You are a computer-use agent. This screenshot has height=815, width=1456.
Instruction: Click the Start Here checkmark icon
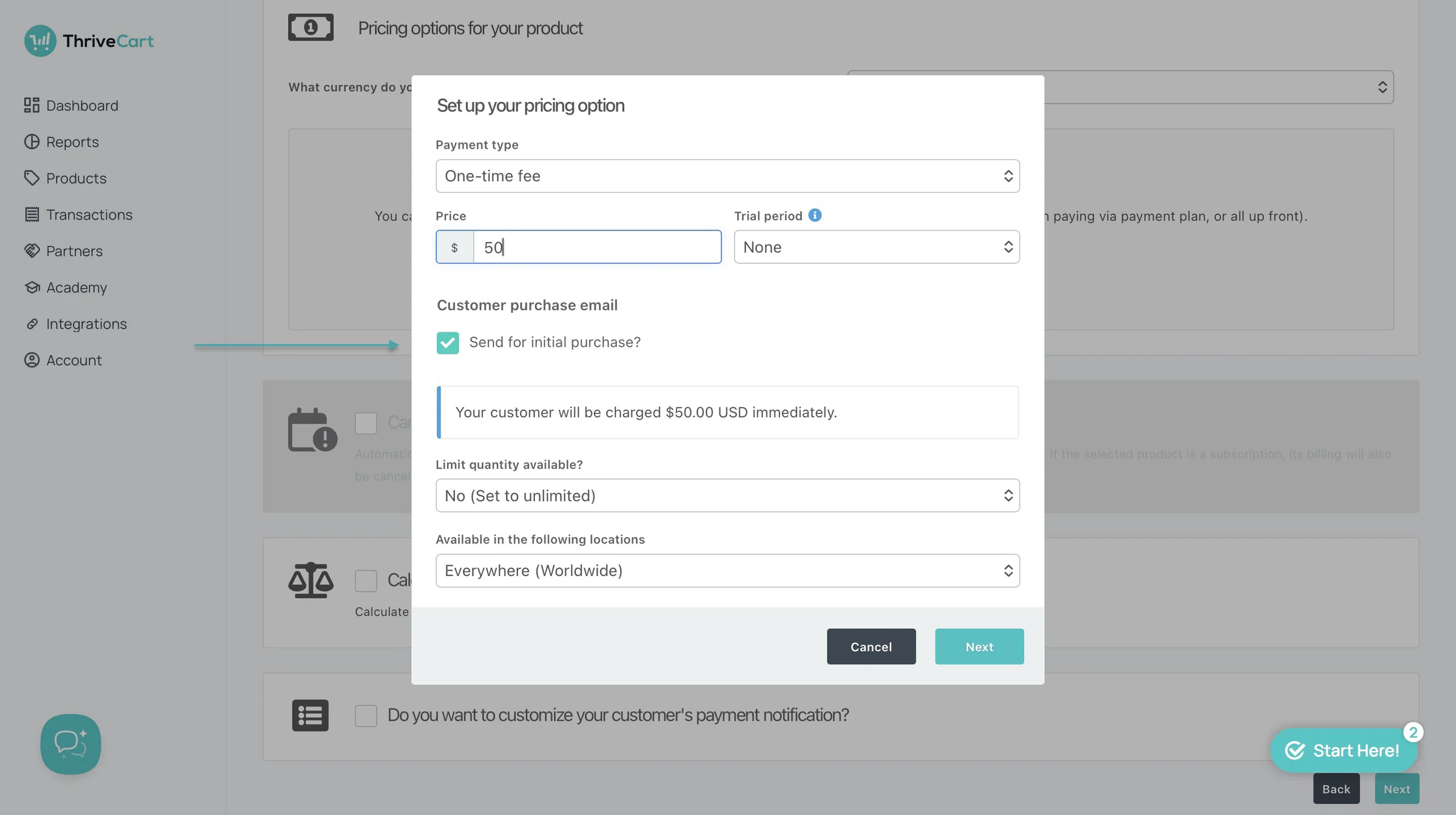[x=1295, y=750]
